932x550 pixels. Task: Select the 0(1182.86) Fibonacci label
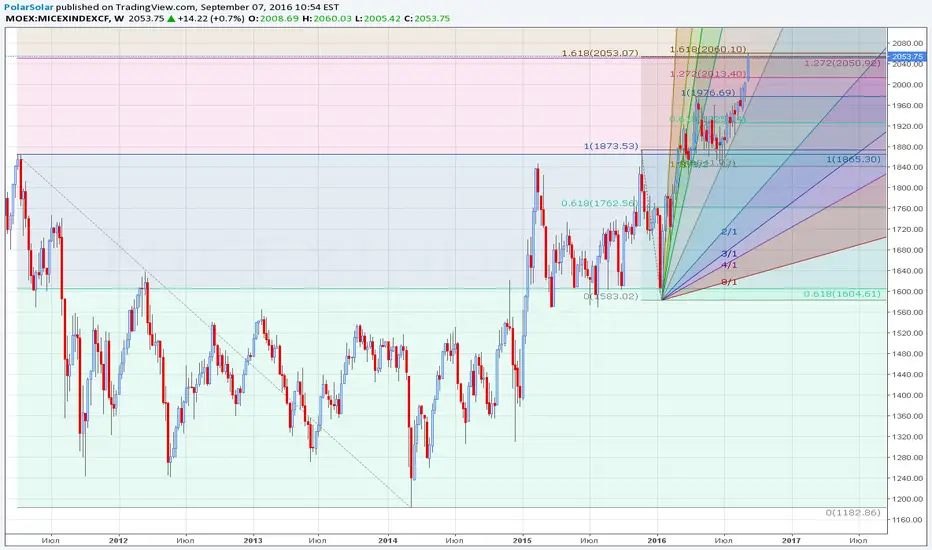853,512
